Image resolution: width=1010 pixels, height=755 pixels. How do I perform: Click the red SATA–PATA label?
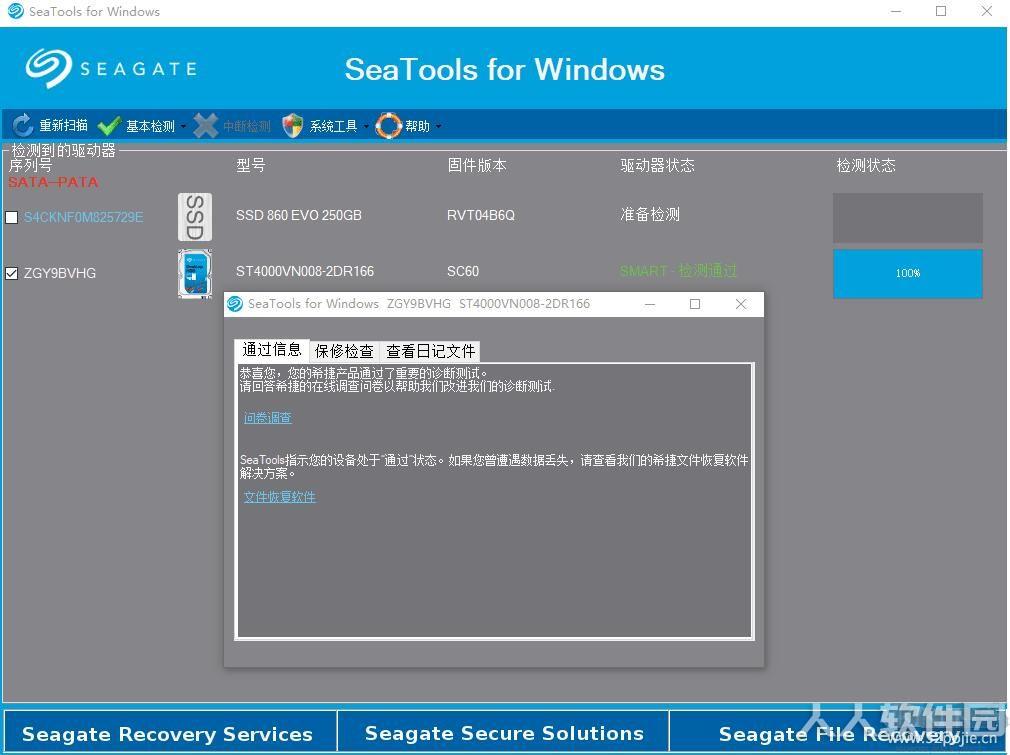[x=53, y=182]
